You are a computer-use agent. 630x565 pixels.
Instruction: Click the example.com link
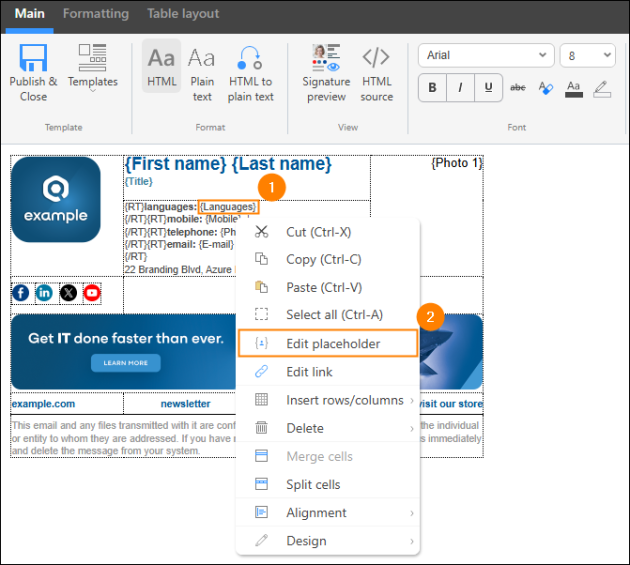click(43, 404)
